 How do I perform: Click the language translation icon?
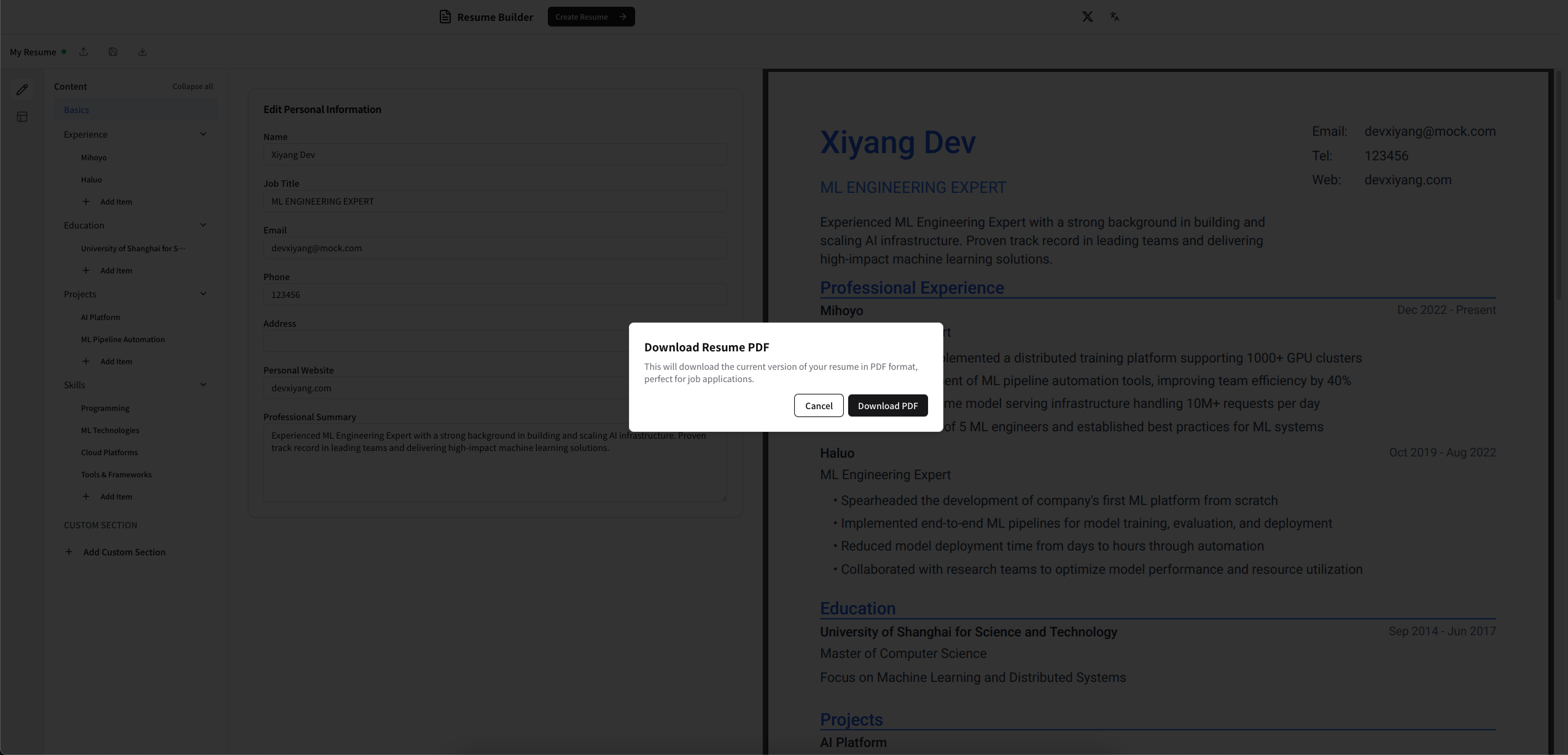pyautogui.click(x=1115, y=17)
